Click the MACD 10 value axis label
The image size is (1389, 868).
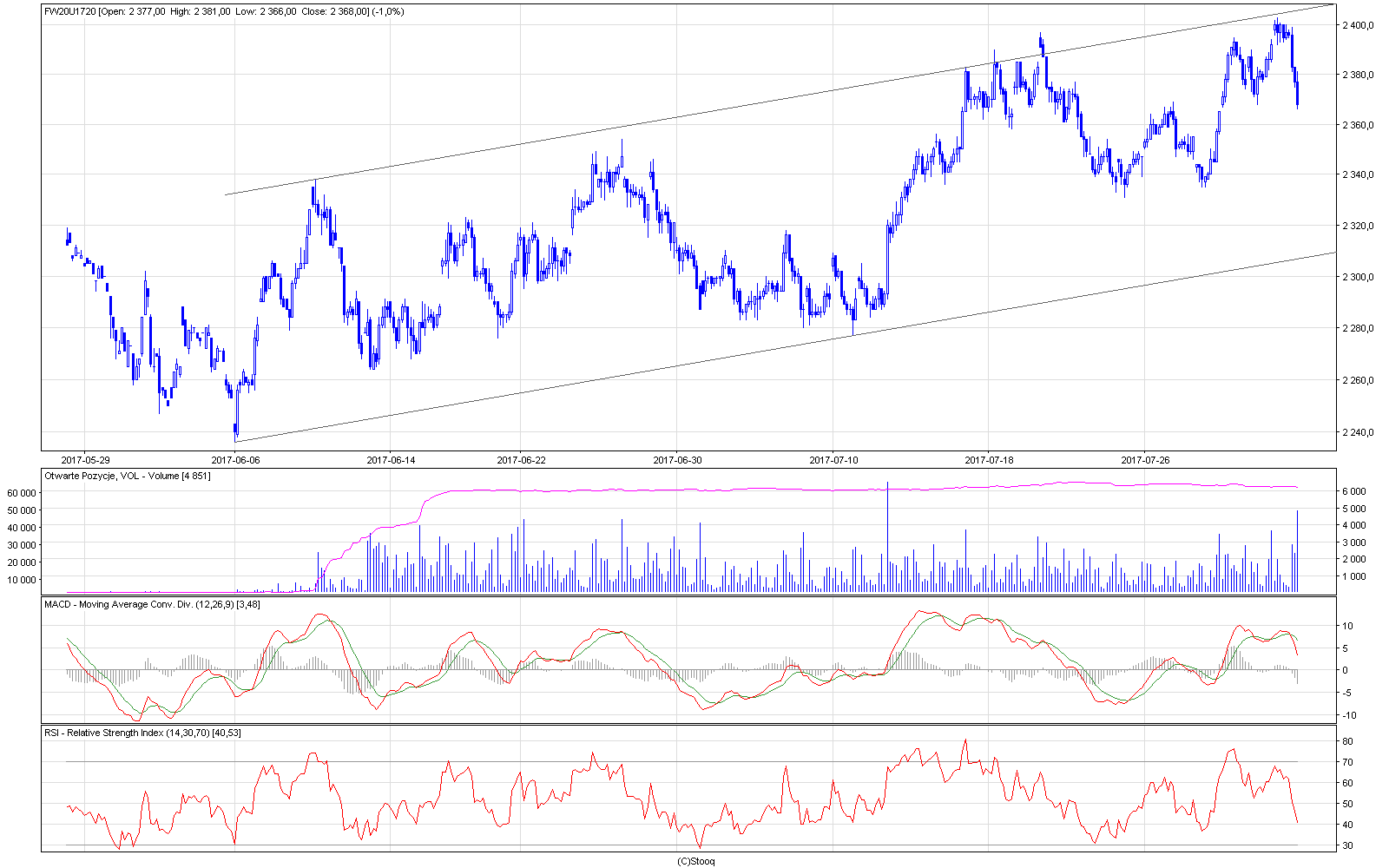point(1347,626)
